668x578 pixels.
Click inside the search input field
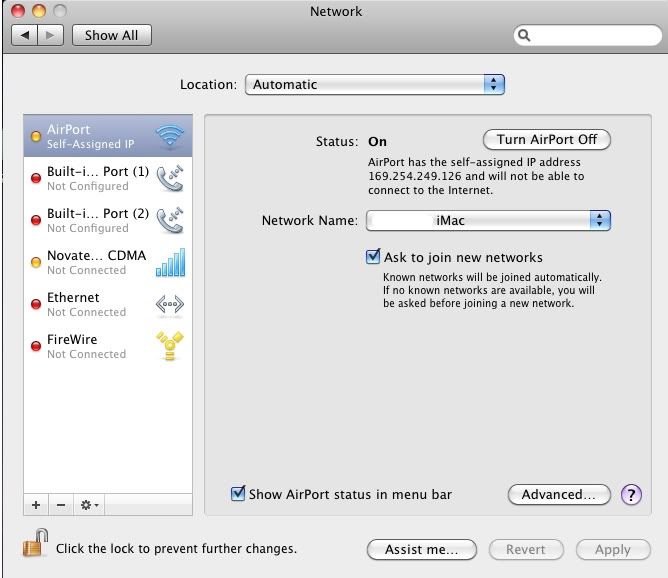588,35
